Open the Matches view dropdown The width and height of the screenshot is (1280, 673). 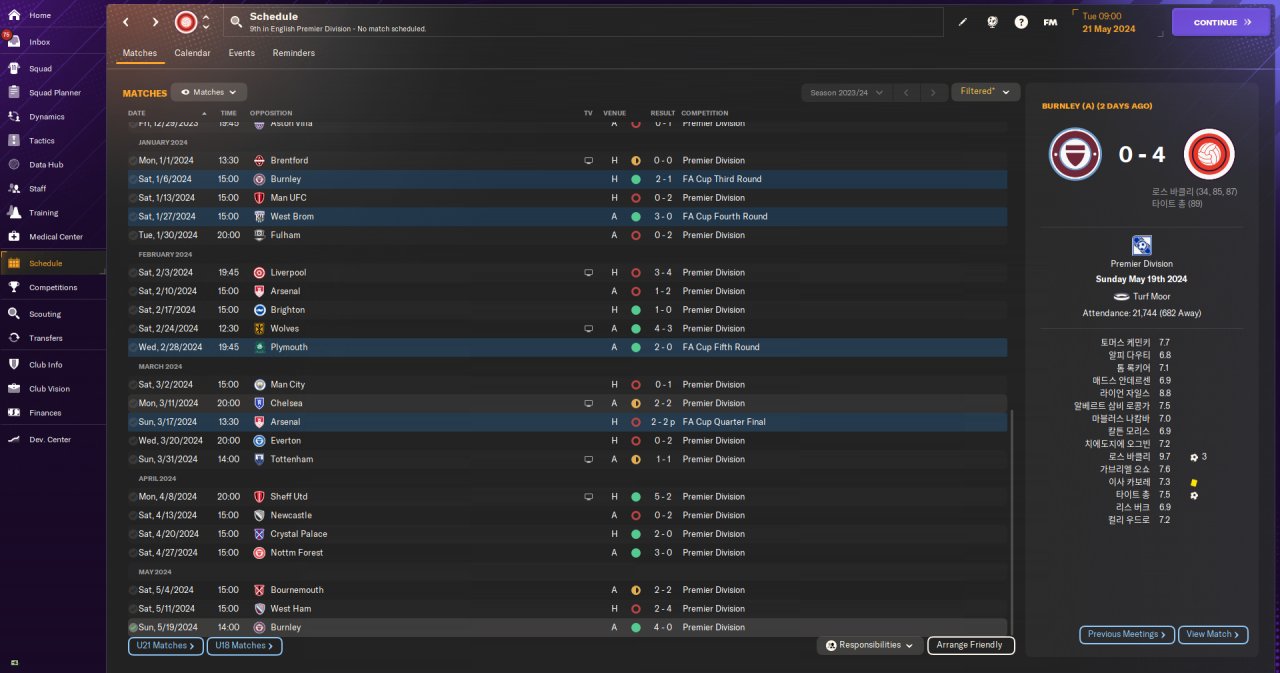click(x=209, y=92)
